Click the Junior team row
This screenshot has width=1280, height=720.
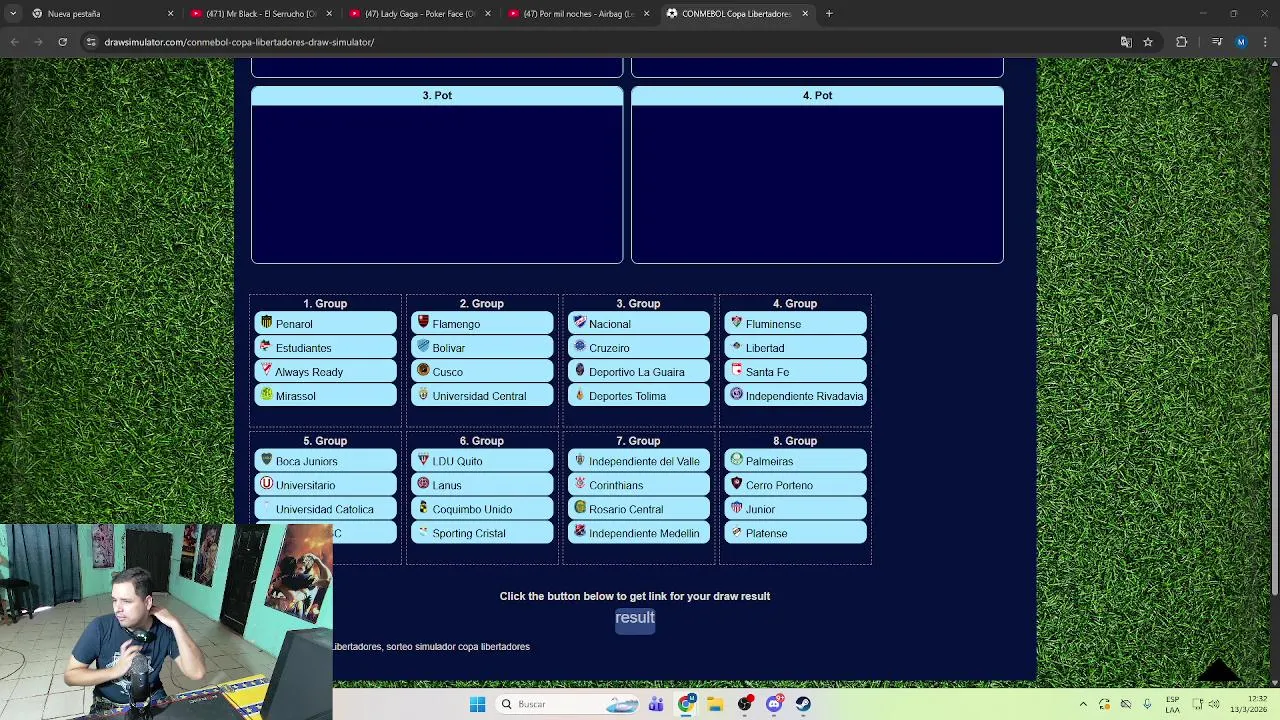796,509
